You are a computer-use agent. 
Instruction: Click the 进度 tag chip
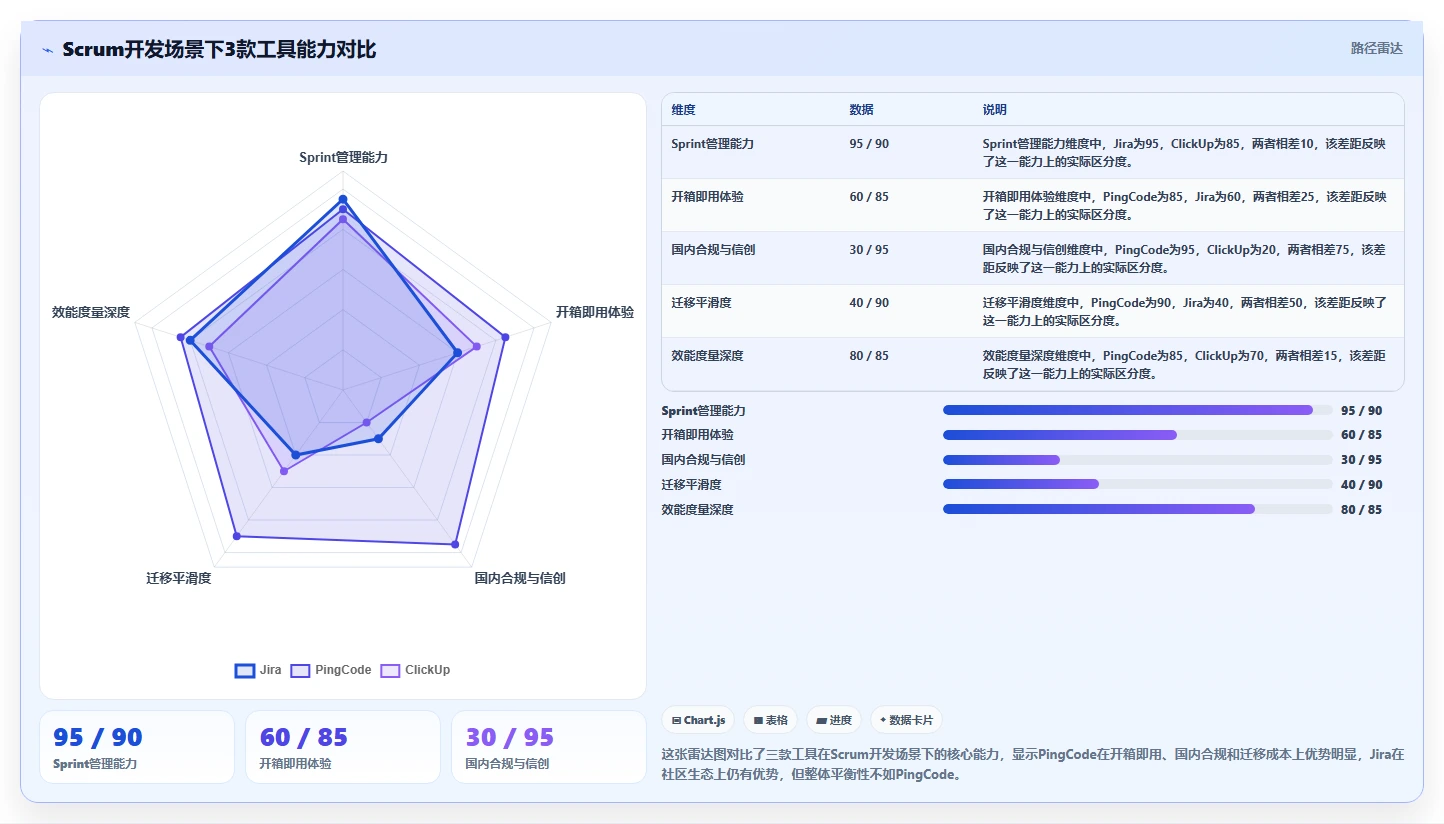(834, 720)
